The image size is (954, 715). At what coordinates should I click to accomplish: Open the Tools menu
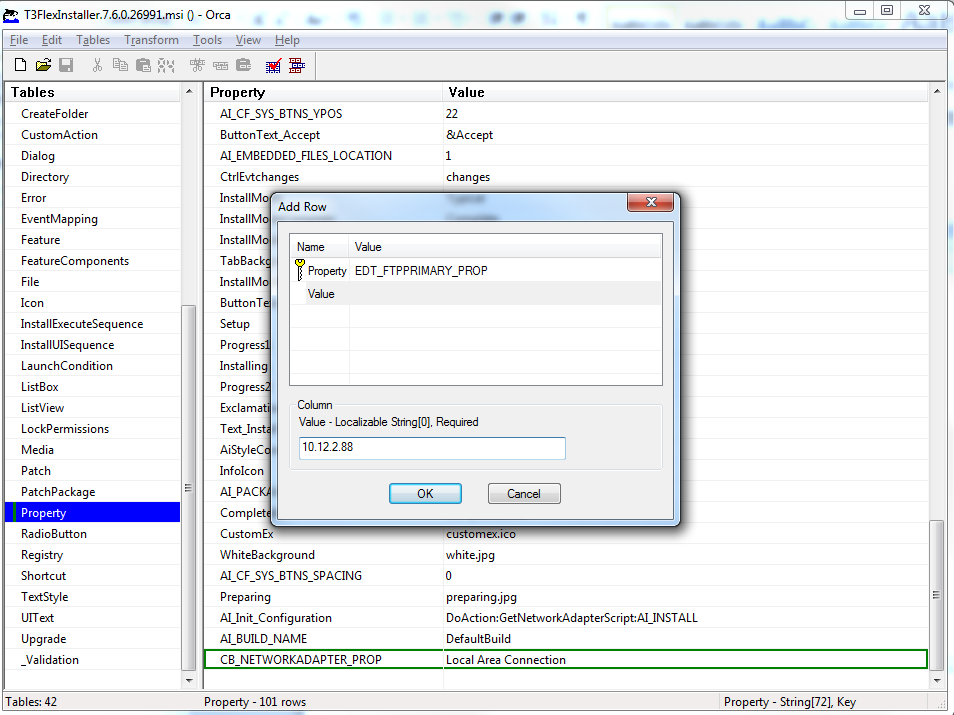click(207, 40)
